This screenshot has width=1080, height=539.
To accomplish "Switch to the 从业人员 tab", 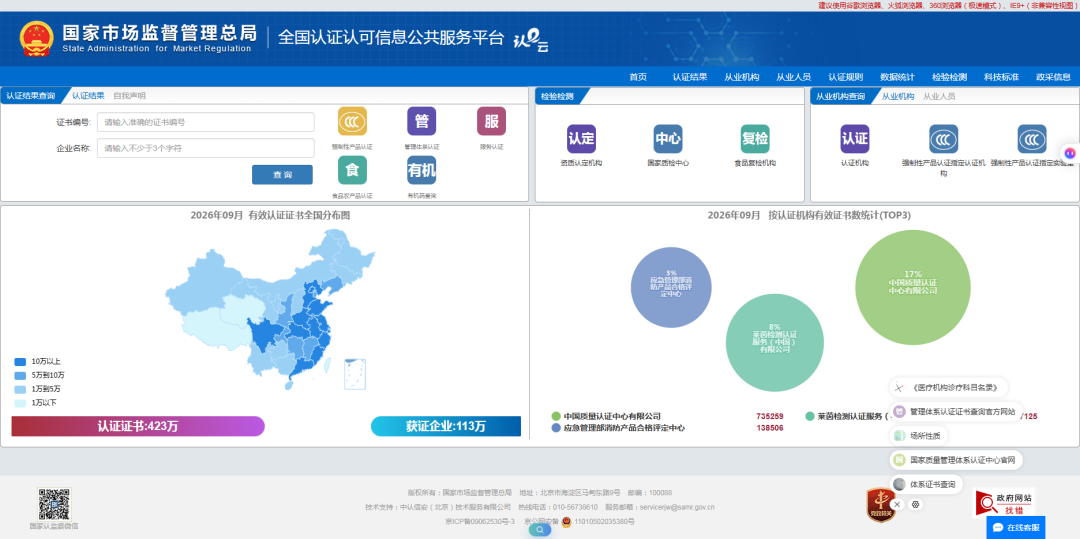I will coord(939,96).
